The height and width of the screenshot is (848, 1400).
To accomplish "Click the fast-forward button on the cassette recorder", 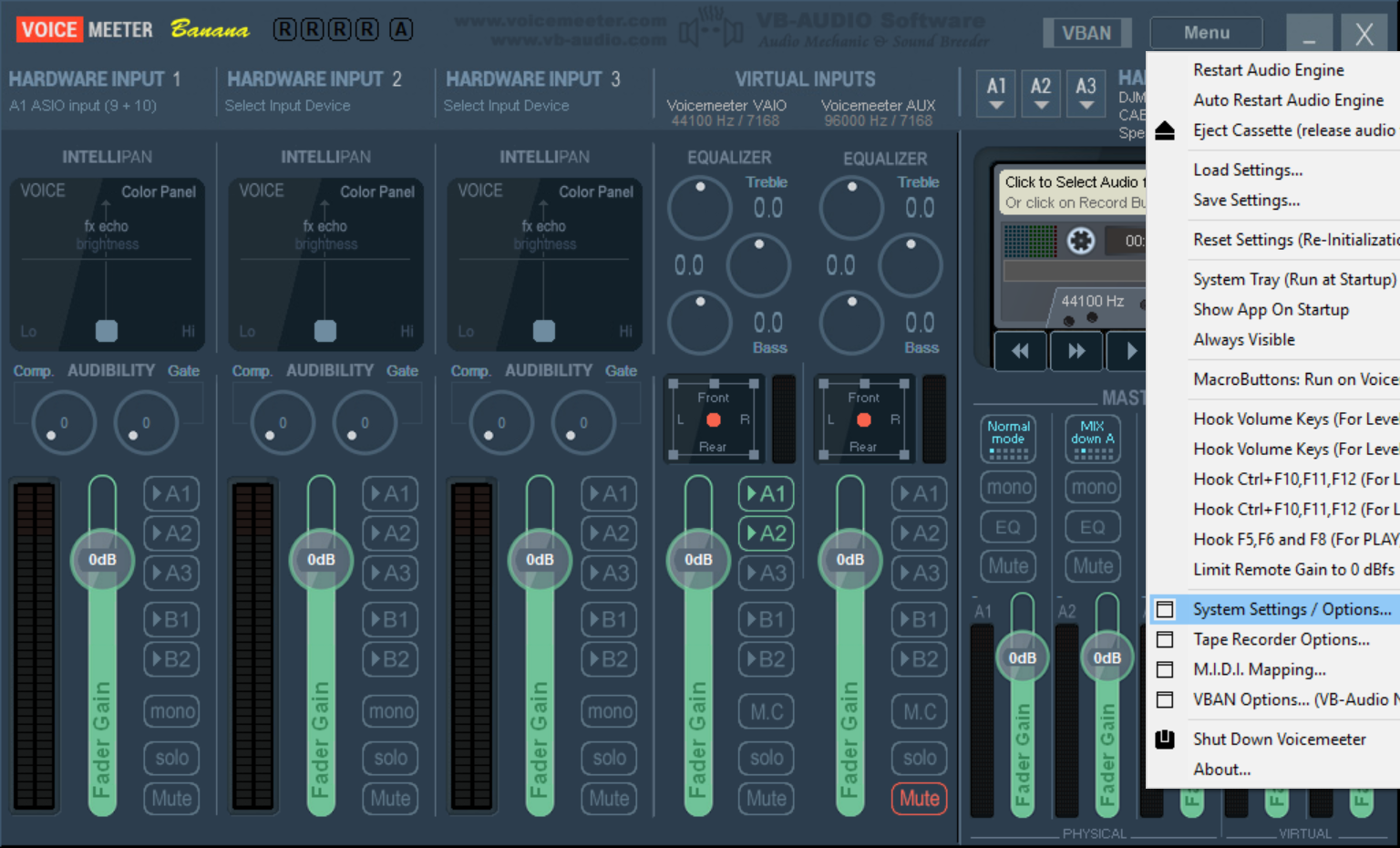I will (x=1076, y=351).
